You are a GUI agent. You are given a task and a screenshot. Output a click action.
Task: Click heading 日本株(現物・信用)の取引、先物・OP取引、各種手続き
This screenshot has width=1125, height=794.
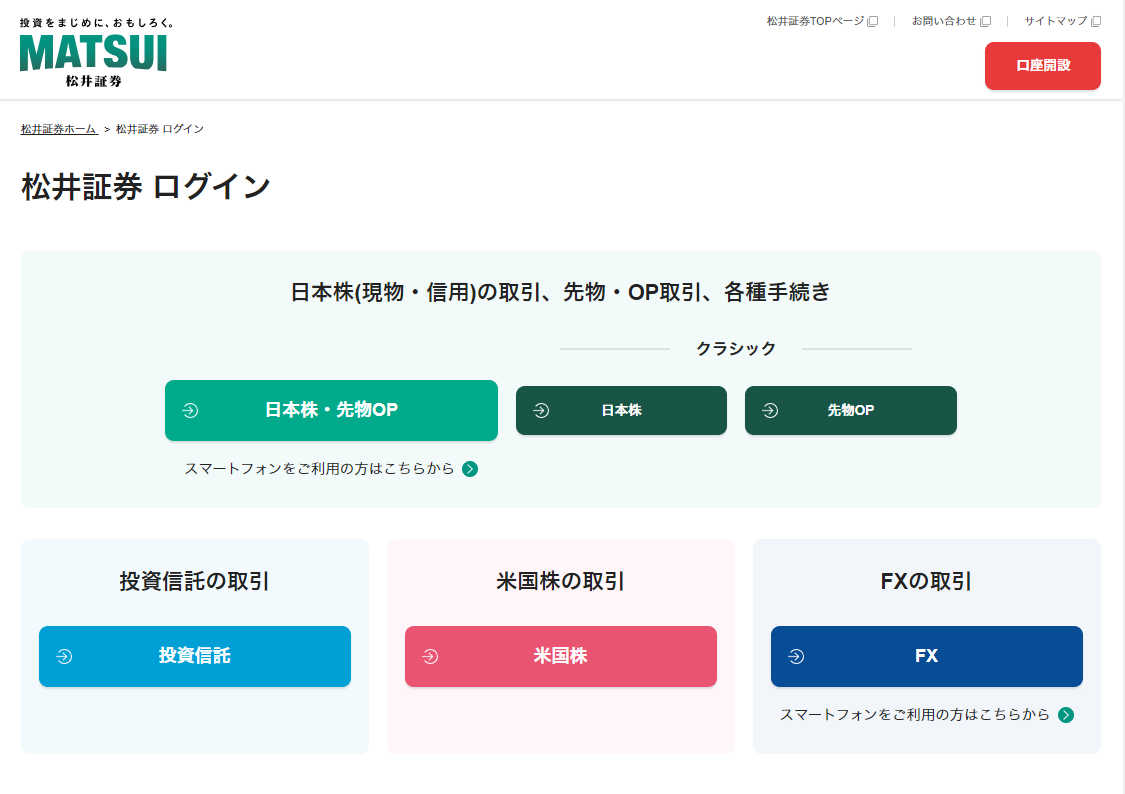click(560, 293)
